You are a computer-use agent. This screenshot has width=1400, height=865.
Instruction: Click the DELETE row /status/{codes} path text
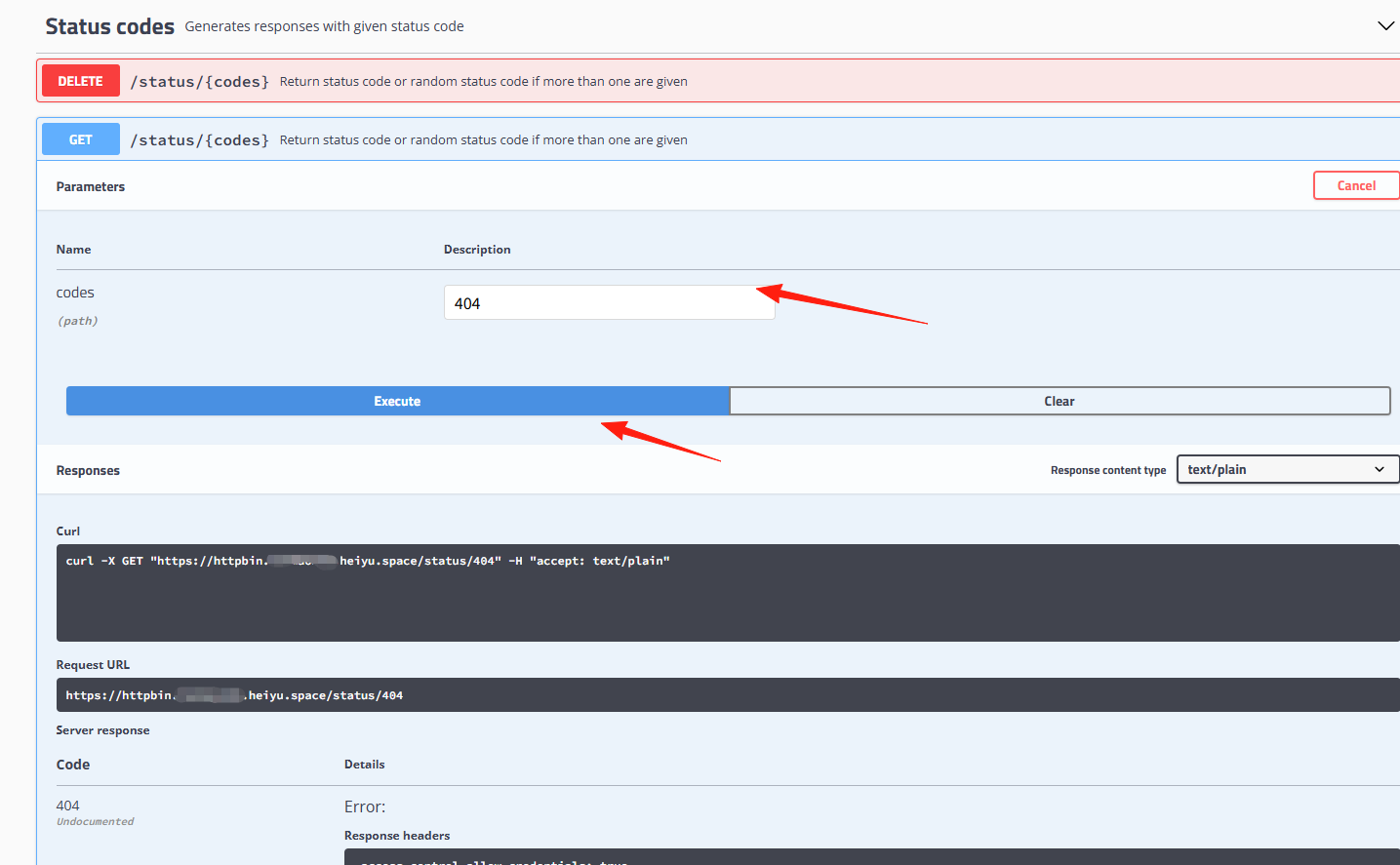coord(200,82)
